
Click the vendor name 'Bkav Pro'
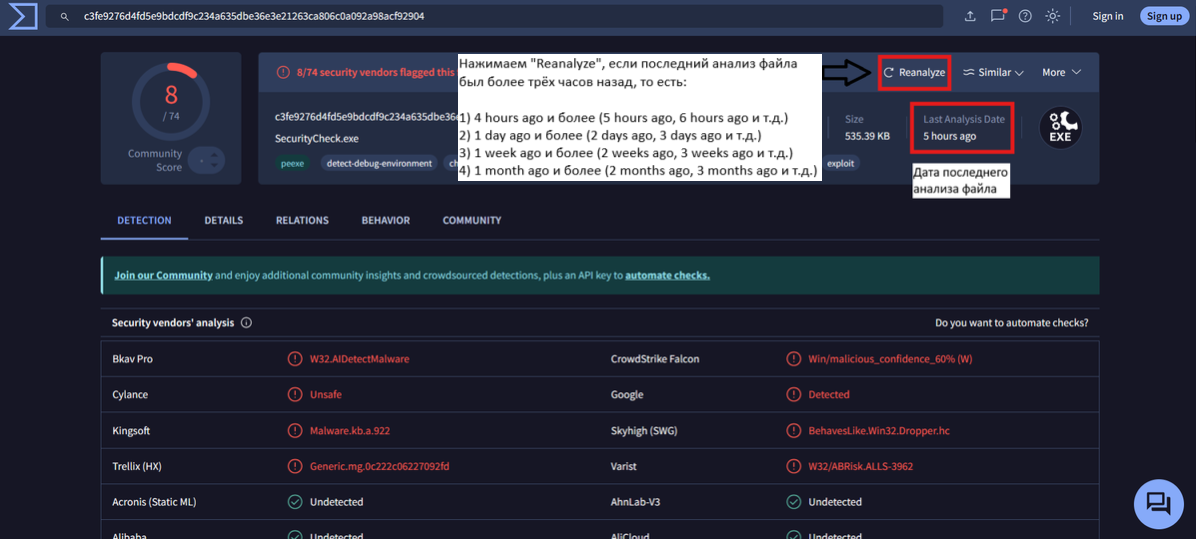point(131,359)
